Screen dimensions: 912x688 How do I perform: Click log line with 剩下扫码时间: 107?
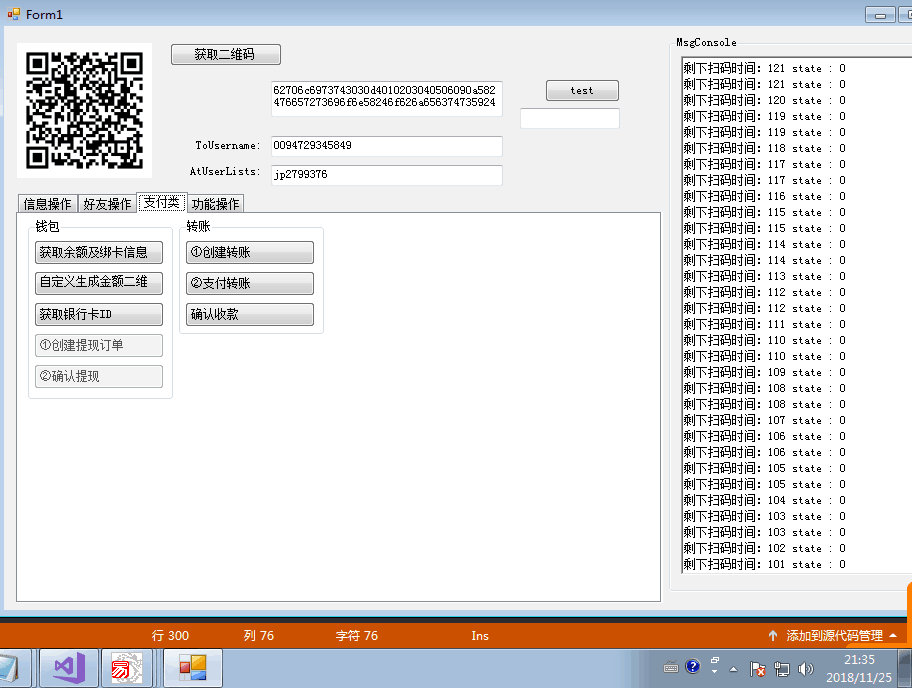(764, 420)
